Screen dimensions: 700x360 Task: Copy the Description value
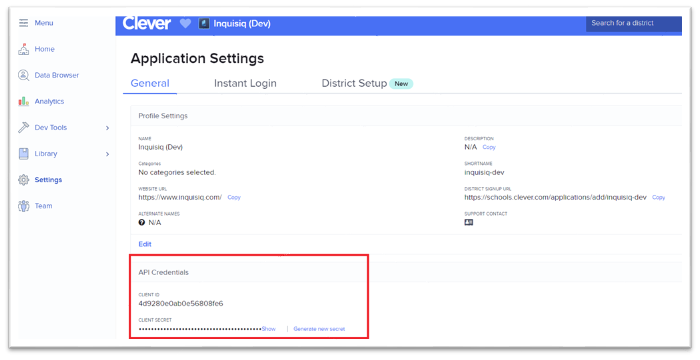pyautogui.click(x=489, y=147)
